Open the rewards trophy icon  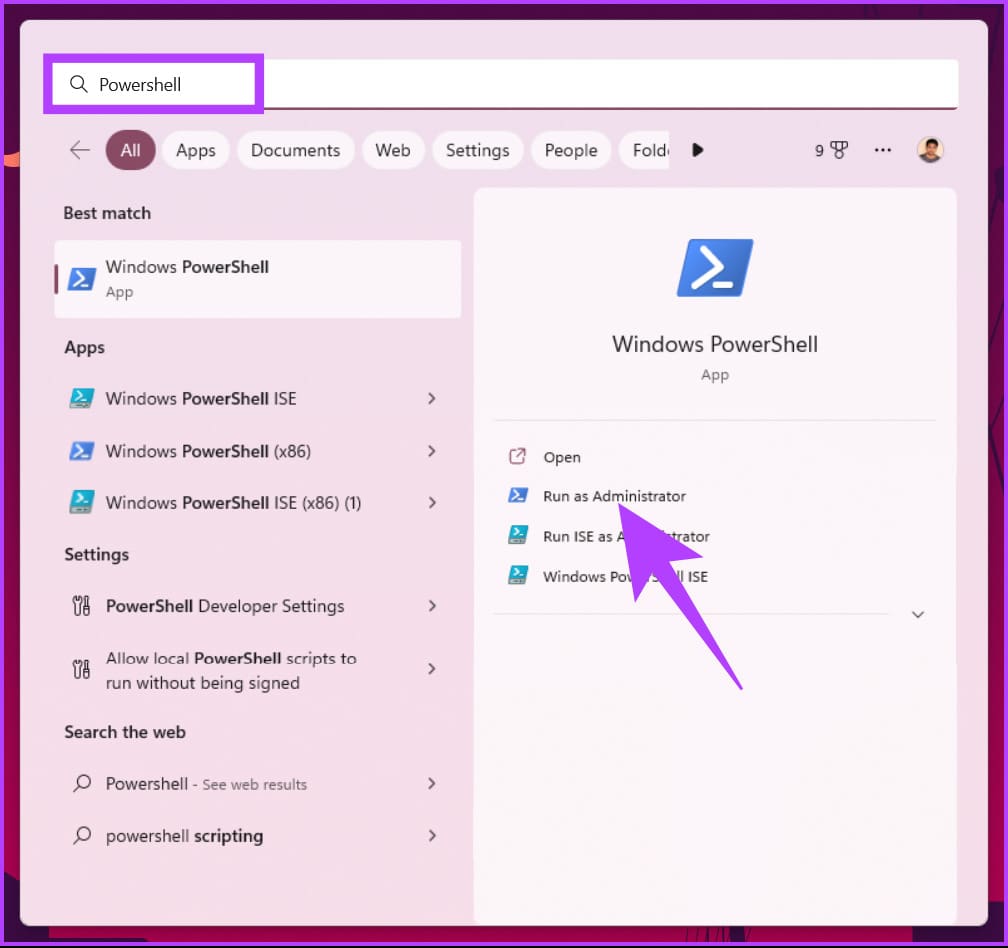pyautogui.click(x=839, y=150)
